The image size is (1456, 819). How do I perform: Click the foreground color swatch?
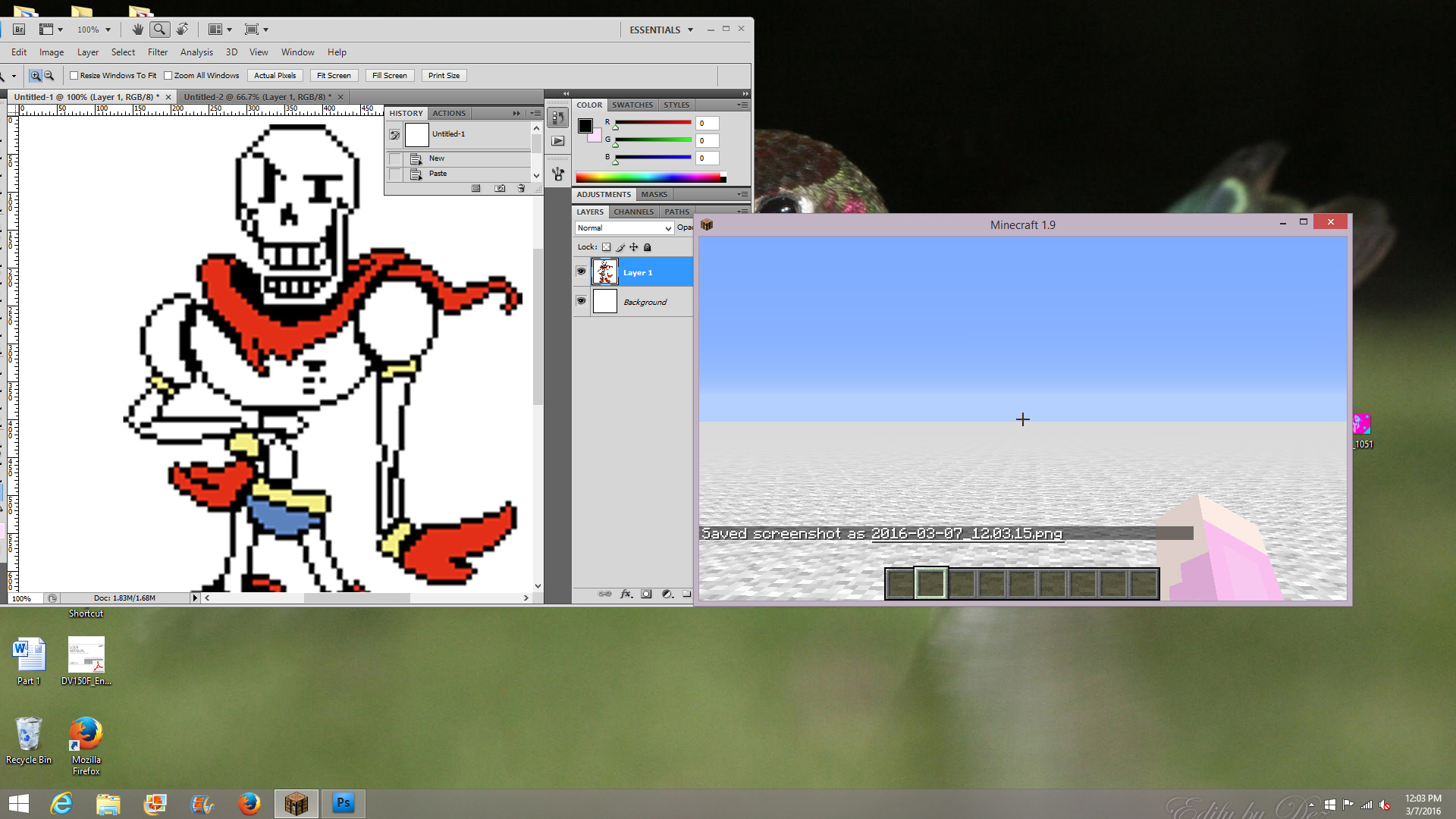click(x=585, y=125)
